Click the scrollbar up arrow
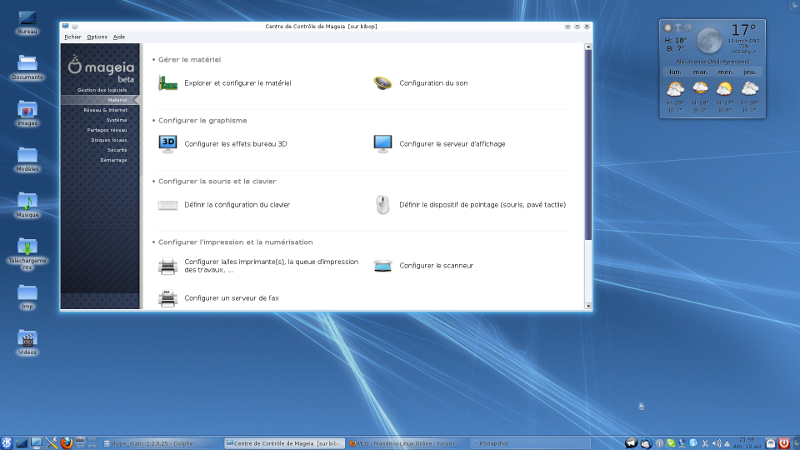Viewport: 800px width, 450px height. pyautogui.click(x=588, y=46)
